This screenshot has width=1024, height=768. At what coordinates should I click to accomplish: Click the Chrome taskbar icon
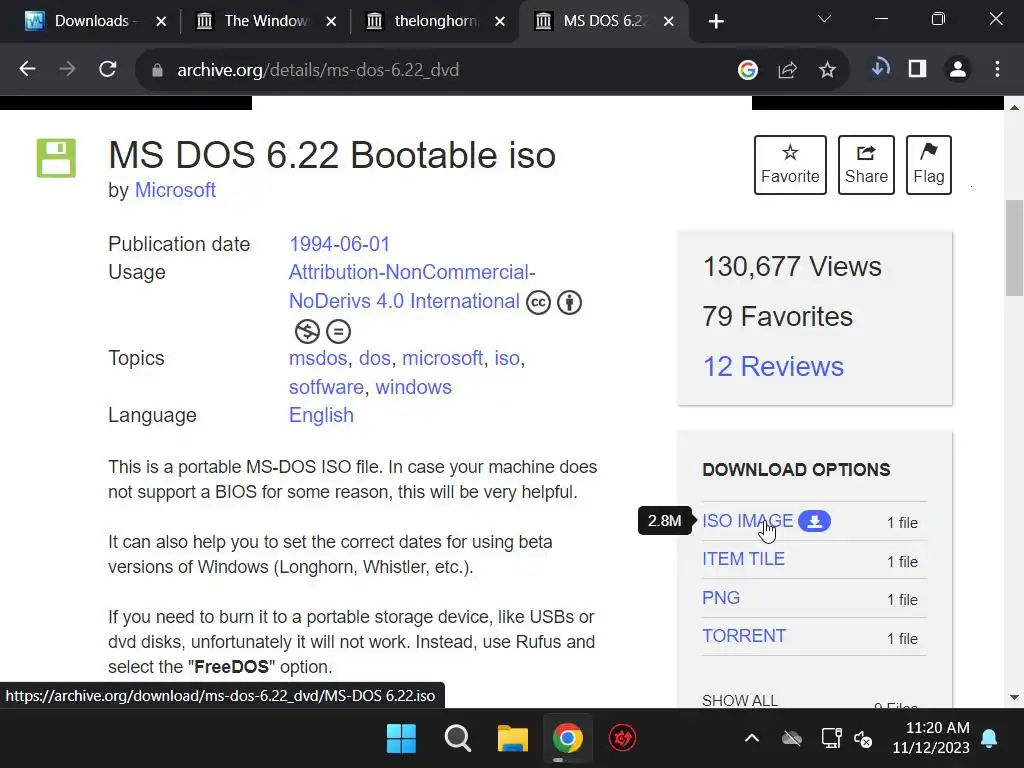tap(568, 739)
